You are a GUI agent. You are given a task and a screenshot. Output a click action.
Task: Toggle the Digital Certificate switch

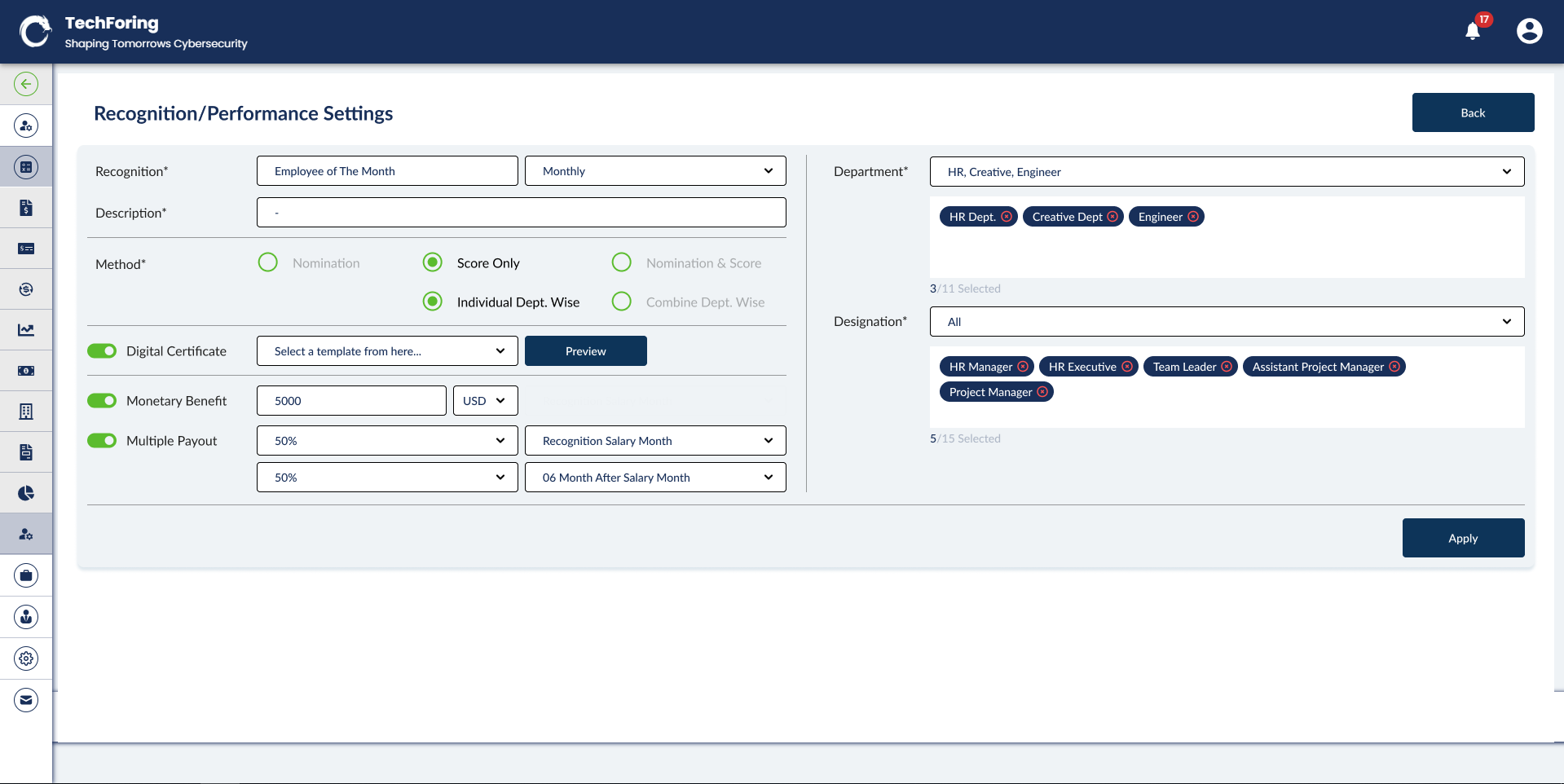(x=102, y=351)
